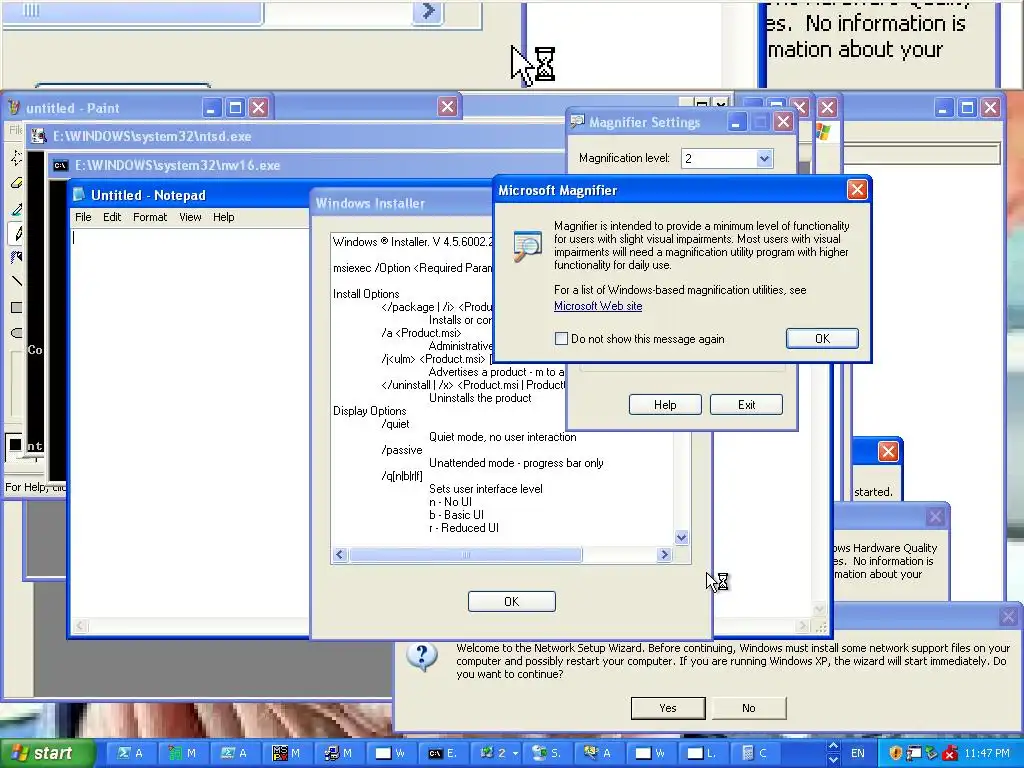1024x768 pixels.
Task: Select the Rectangle tool in Paint
Action: click(x=16, y=307)
